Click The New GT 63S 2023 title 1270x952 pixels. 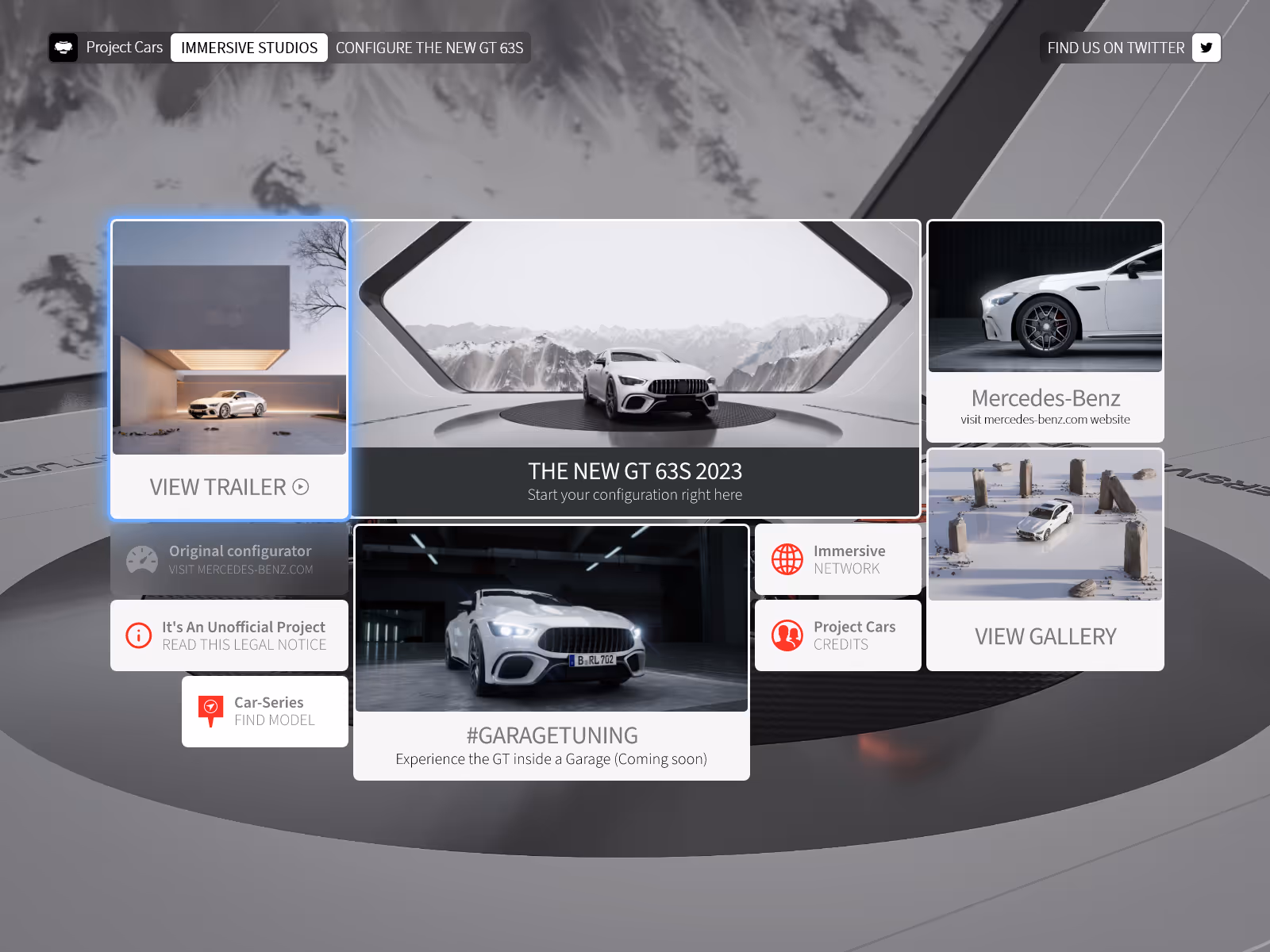pos(635,471)
